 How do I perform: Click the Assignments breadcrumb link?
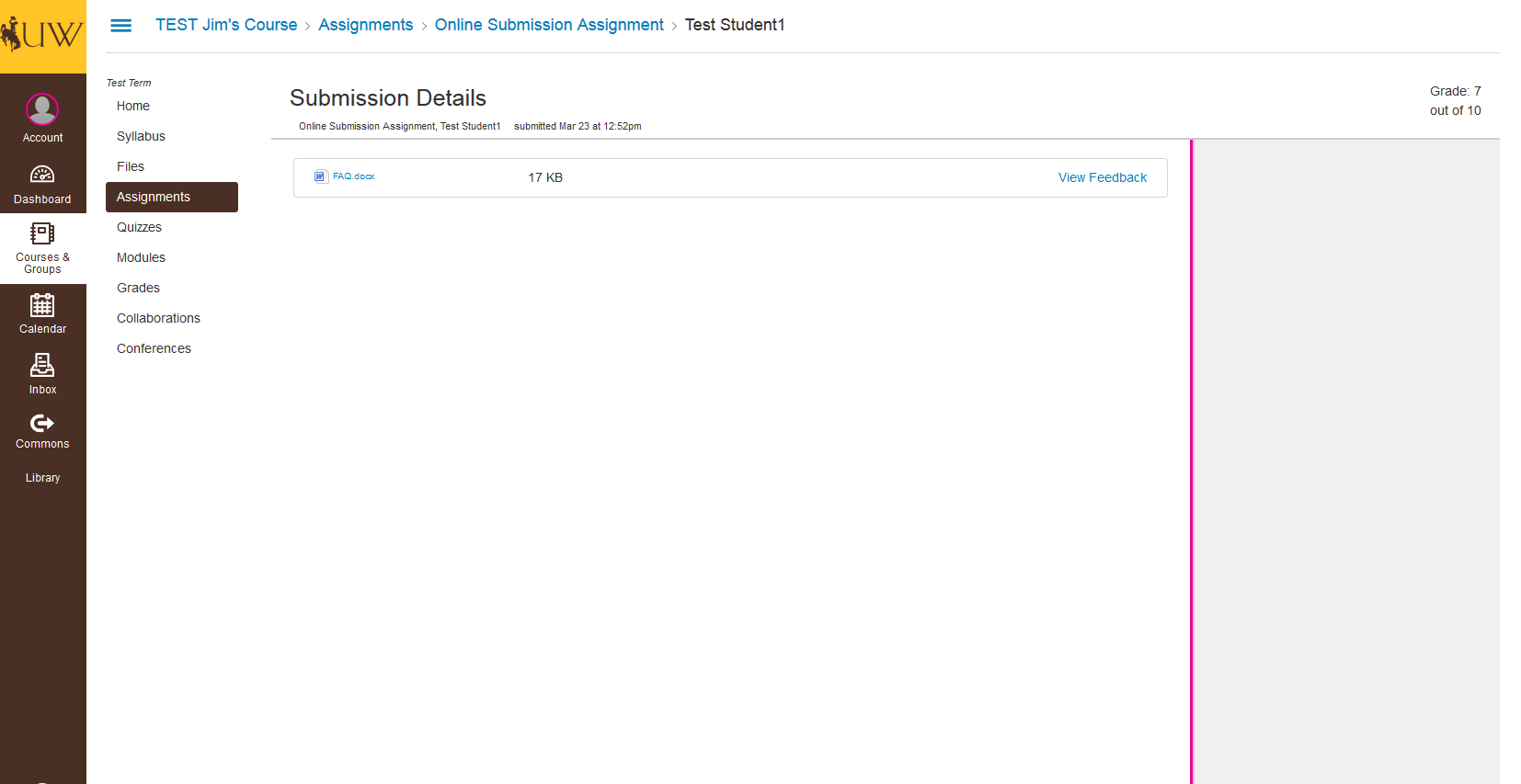coord(366,25)
